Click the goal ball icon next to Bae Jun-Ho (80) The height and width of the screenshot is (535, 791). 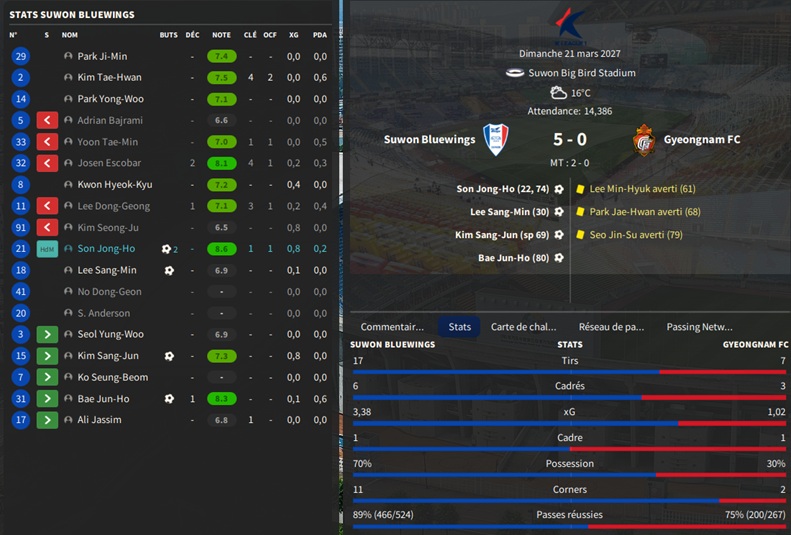coord(559,258)
